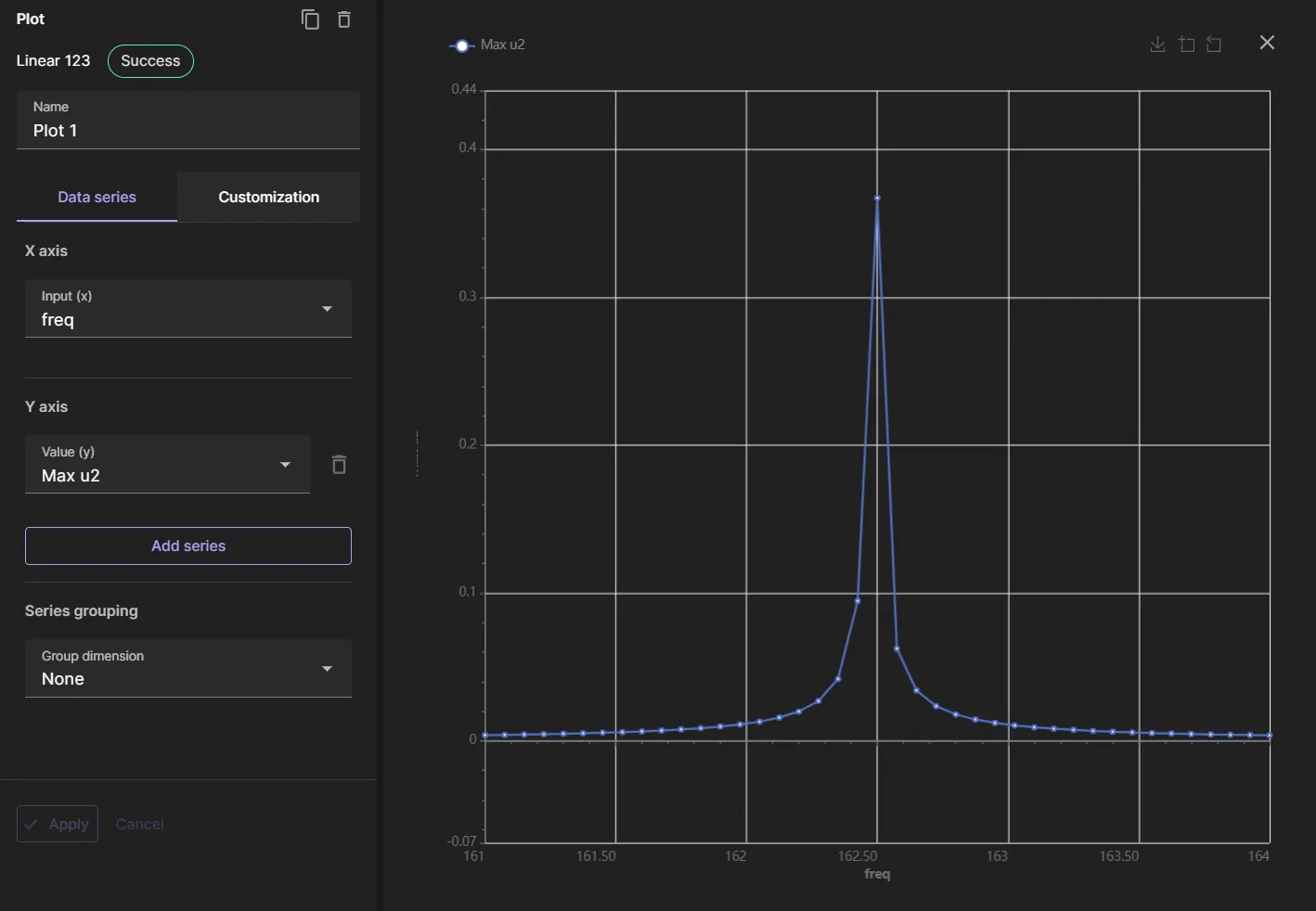Image resolution: width=1316 pixels, height=911 pixels.
Task: Switch to the Data series tab
Action: 97,197
